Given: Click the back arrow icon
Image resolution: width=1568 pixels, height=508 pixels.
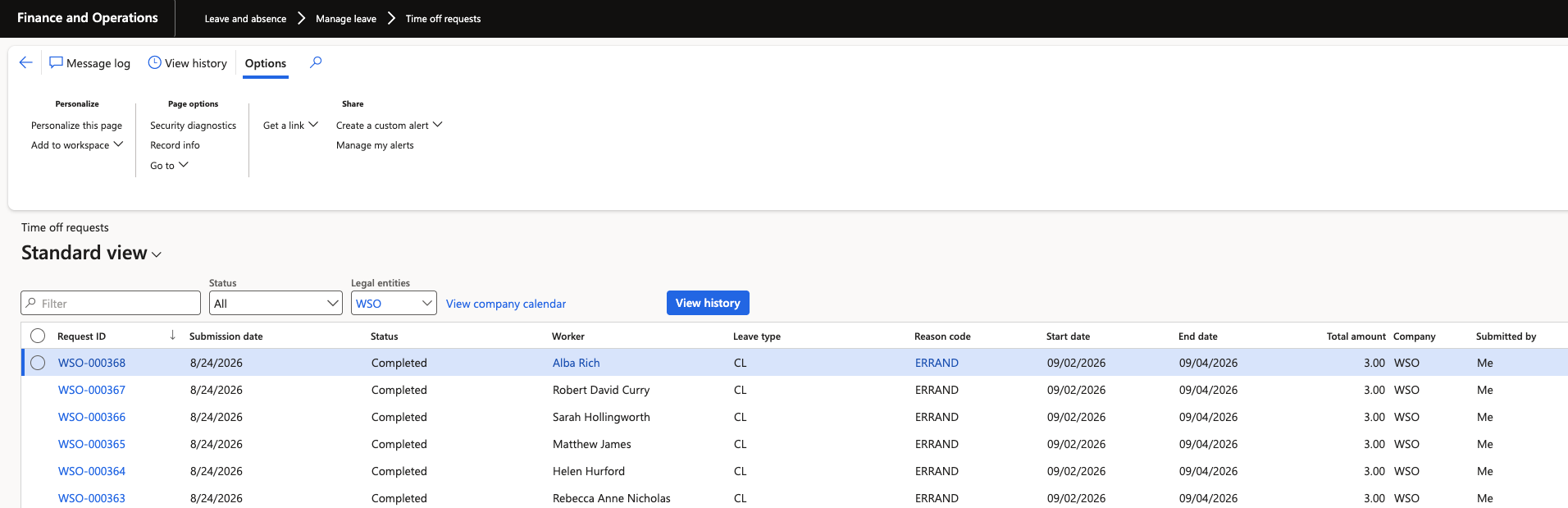Looking at the screenshot, I should click(x=26, y=62).
